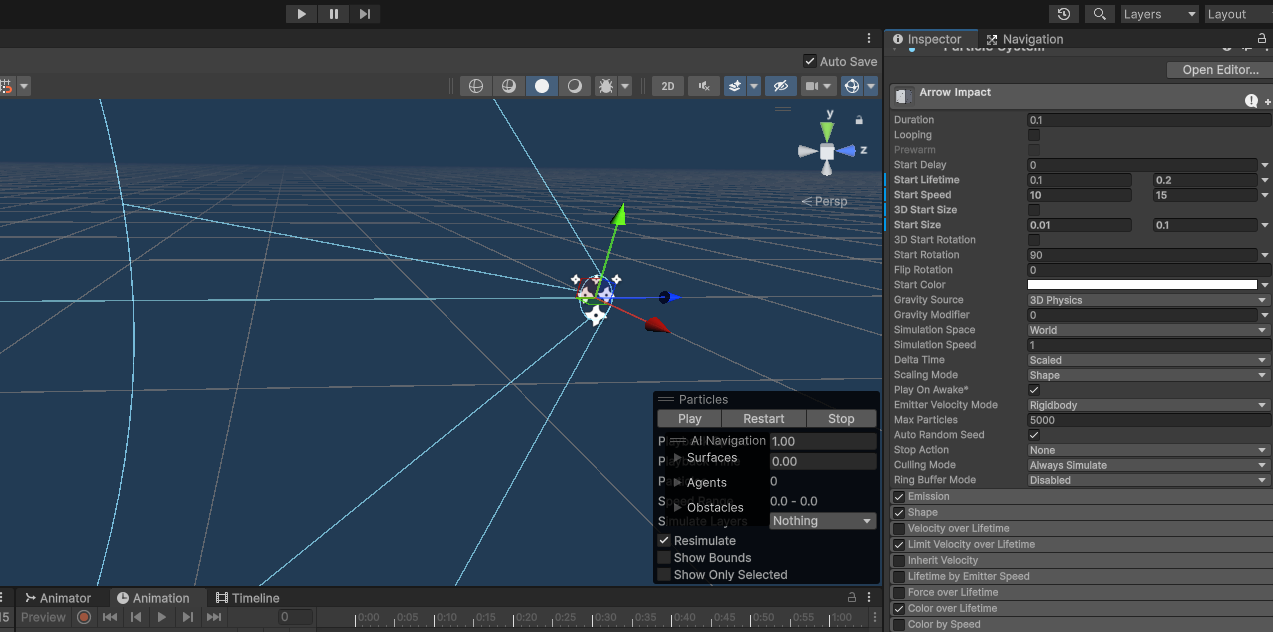Toggle hidden objects visibility eye icon
1273x632 pixels.
click(782, 86)
